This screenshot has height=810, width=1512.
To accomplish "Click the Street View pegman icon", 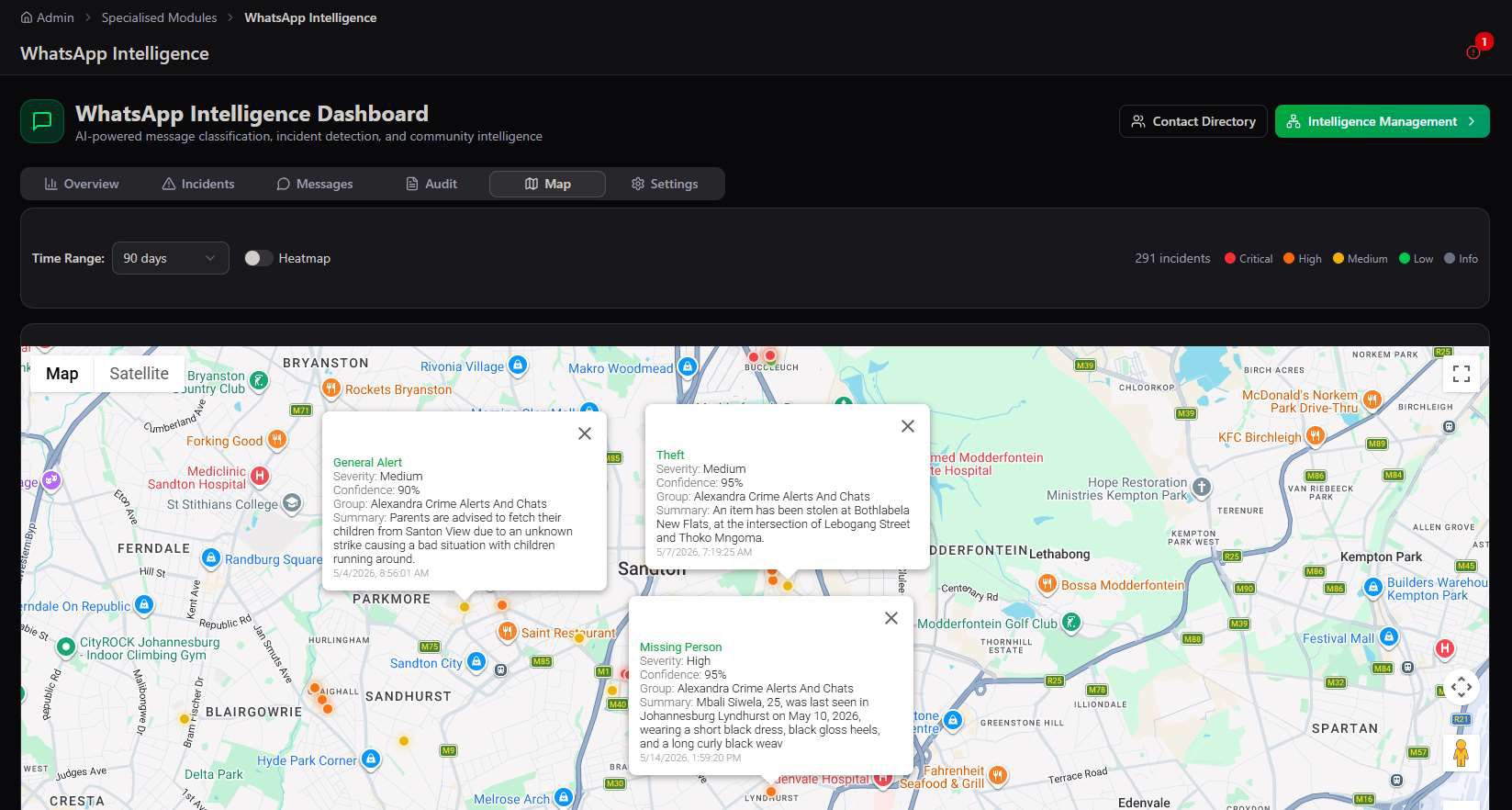I will (1462, 753).
